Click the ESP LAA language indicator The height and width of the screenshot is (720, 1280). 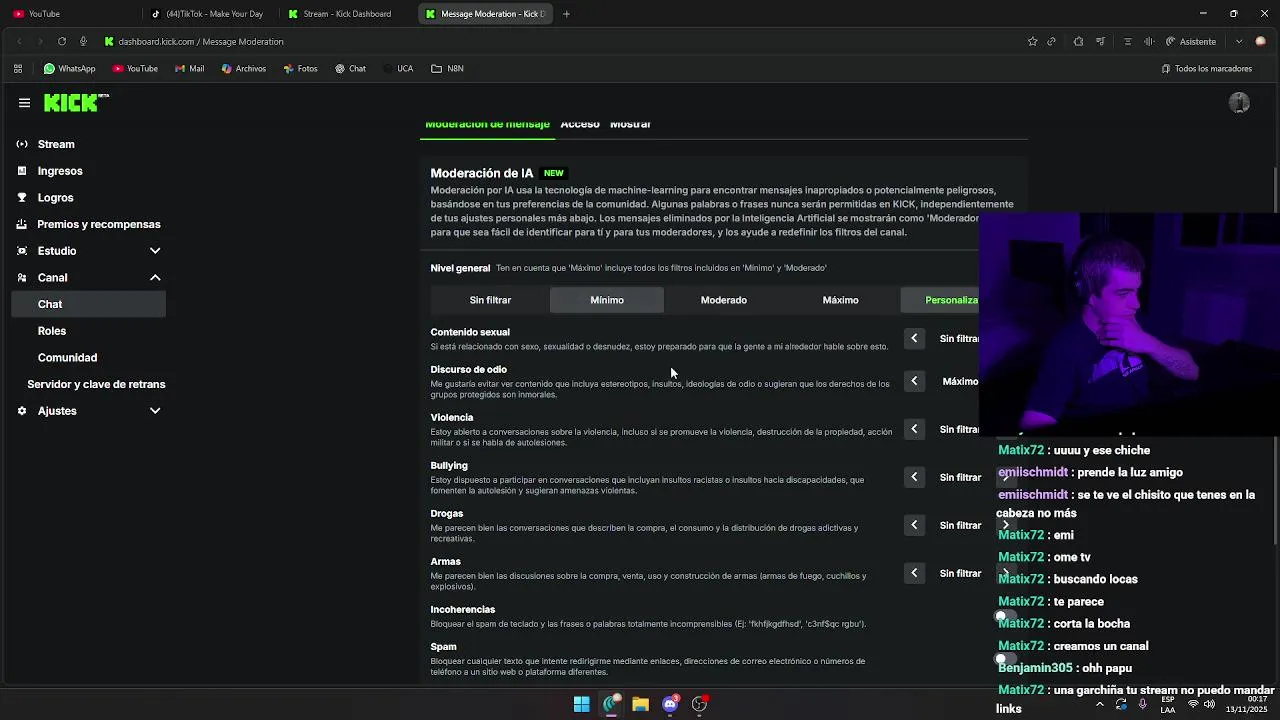tap(1168, 704)
